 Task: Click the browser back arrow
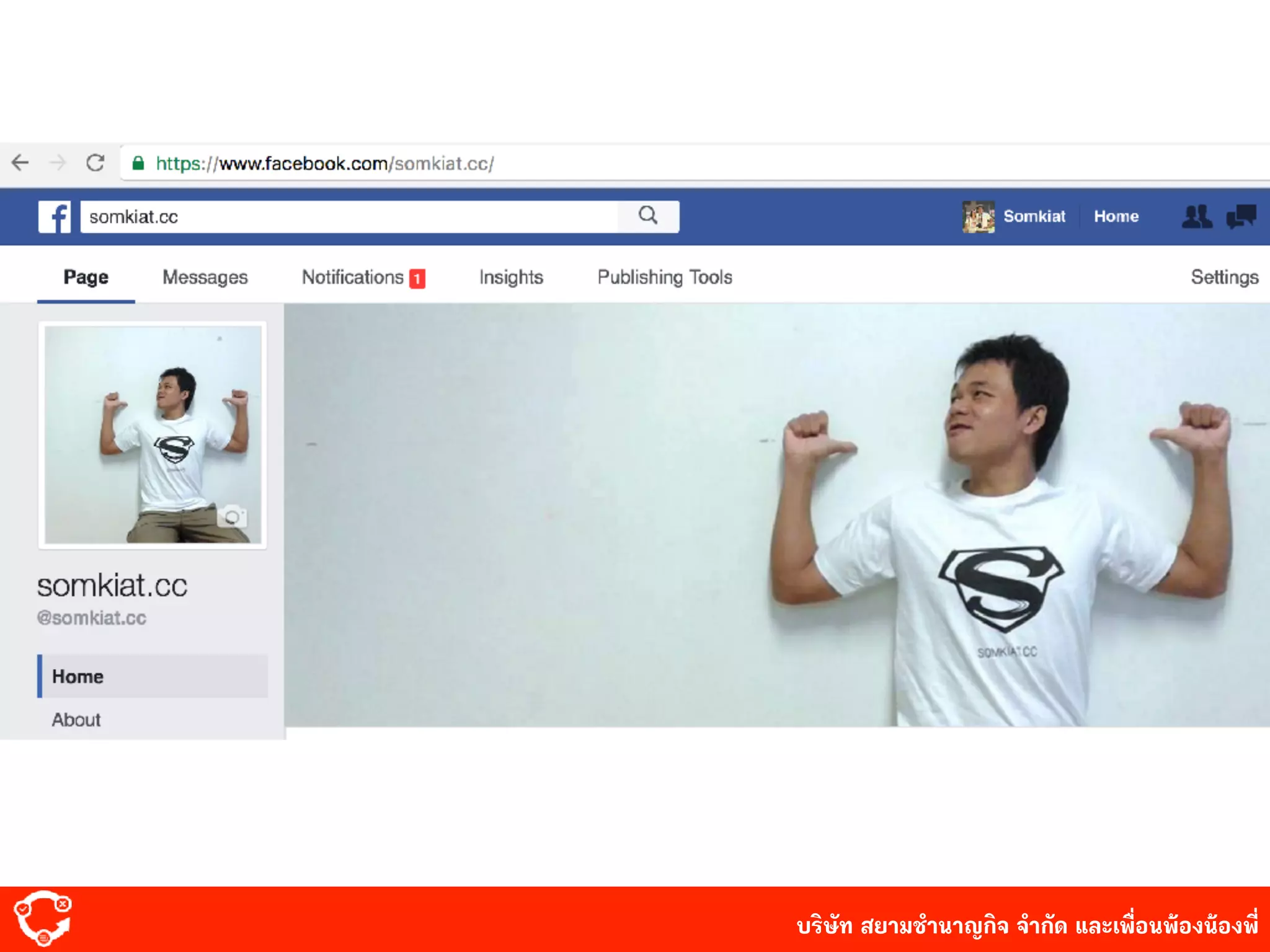(20, 163)
